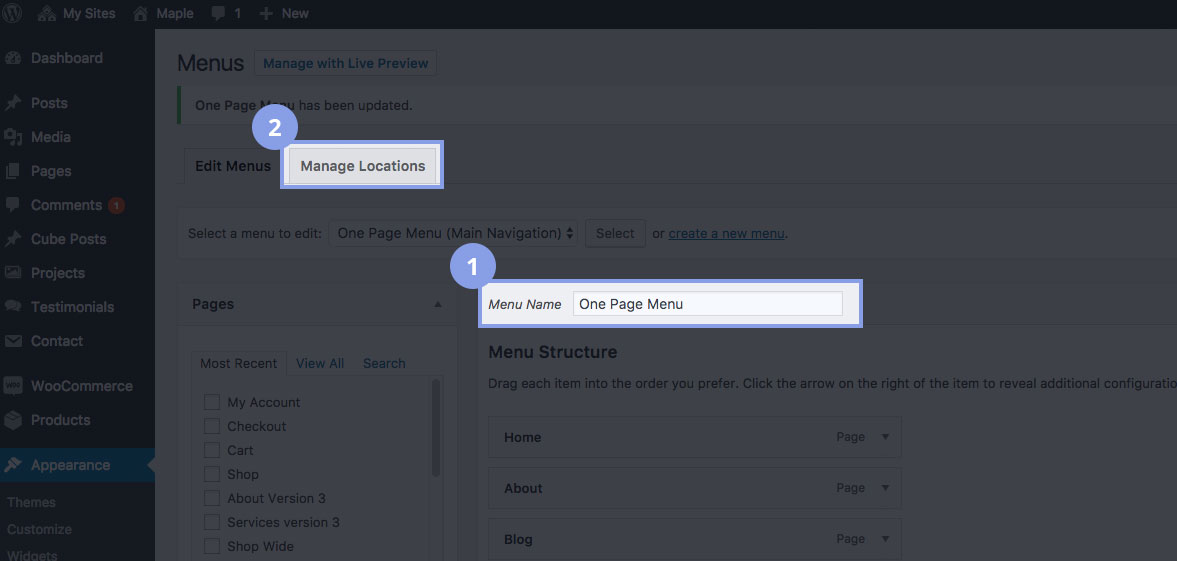Image resolution: width=1177 pixels, height=561 pixels.
Task: Open the comments bubble in admin bar
Action: click(218, 13)
